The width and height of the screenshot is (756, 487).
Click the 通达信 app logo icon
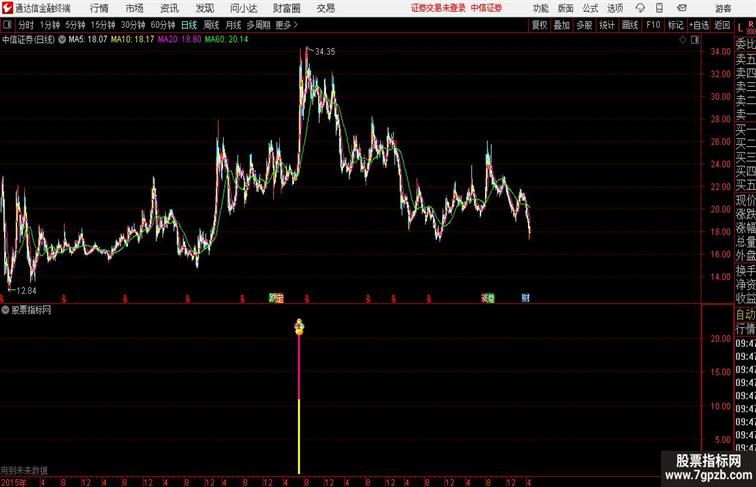(7, 8)
